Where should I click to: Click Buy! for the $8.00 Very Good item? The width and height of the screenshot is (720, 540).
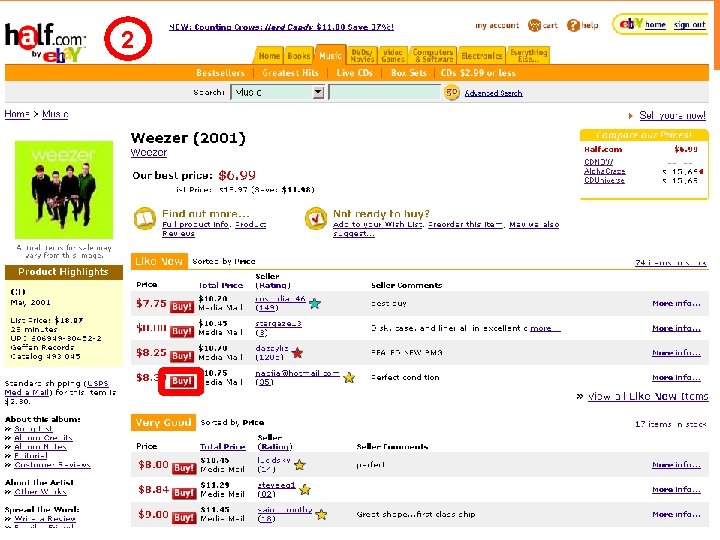point(184,468)
